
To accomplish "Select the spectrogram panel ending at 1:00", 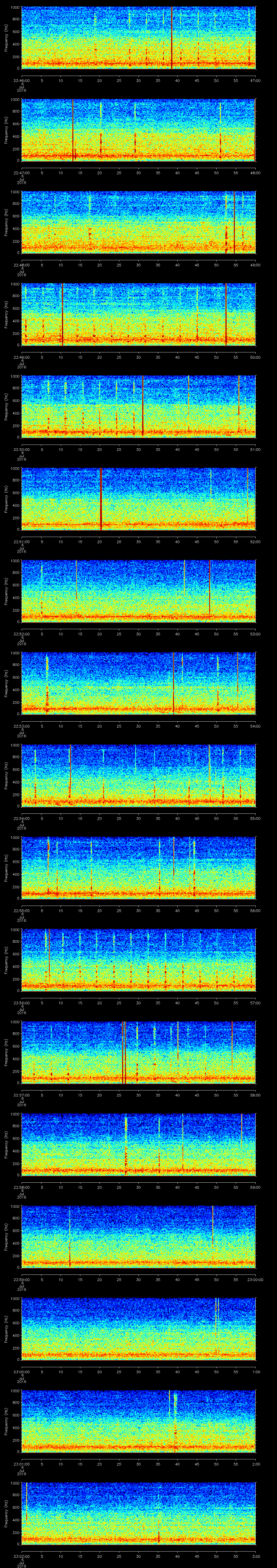I will pyautogui.click(x=139, y=1329).
